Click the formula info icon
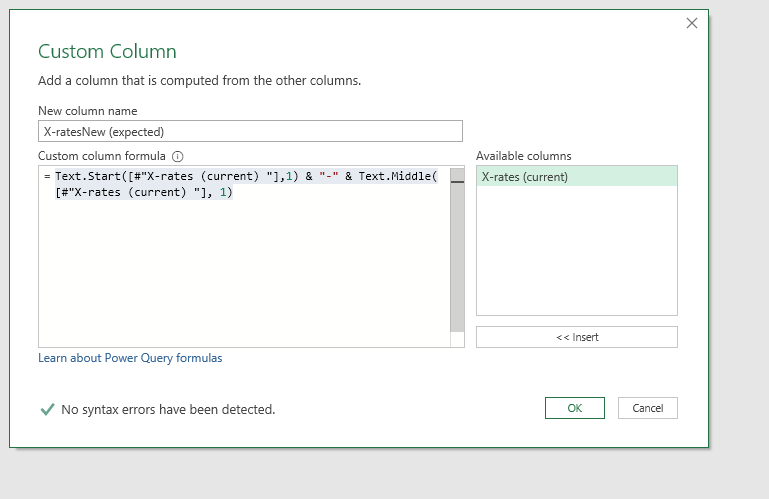 tap(178, 157)
